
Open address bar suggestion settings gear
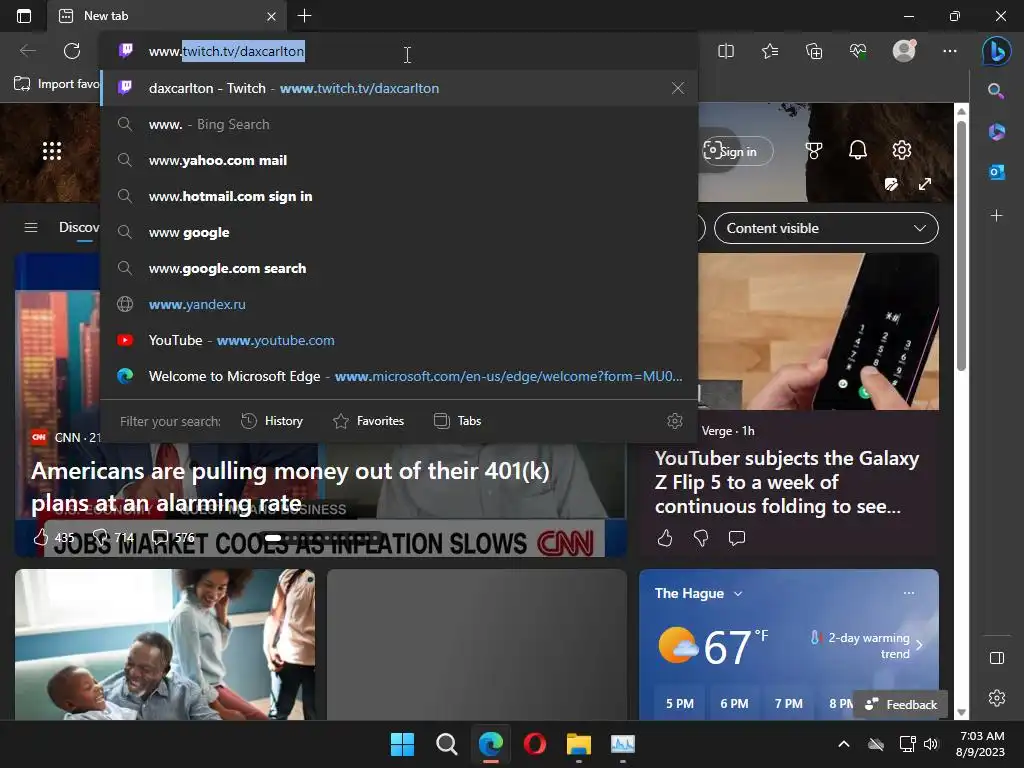point(675,421)
